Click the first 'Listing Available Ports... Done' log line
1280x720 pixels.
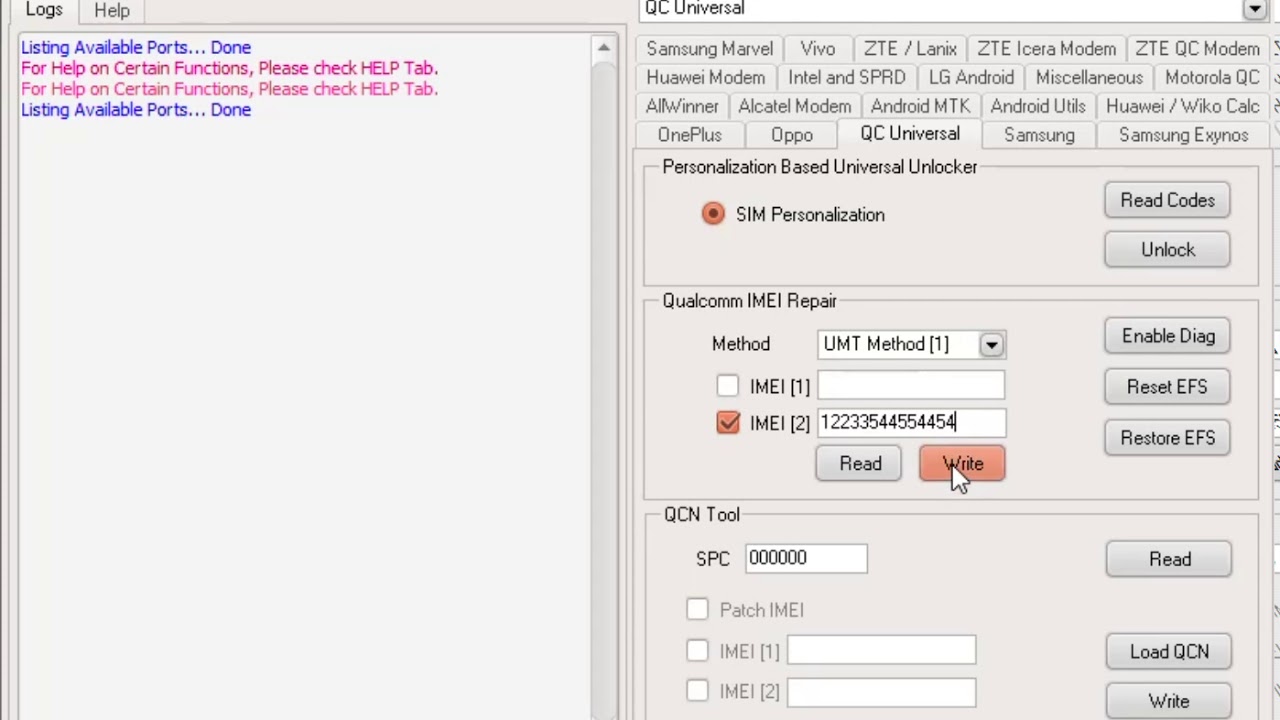136,47
